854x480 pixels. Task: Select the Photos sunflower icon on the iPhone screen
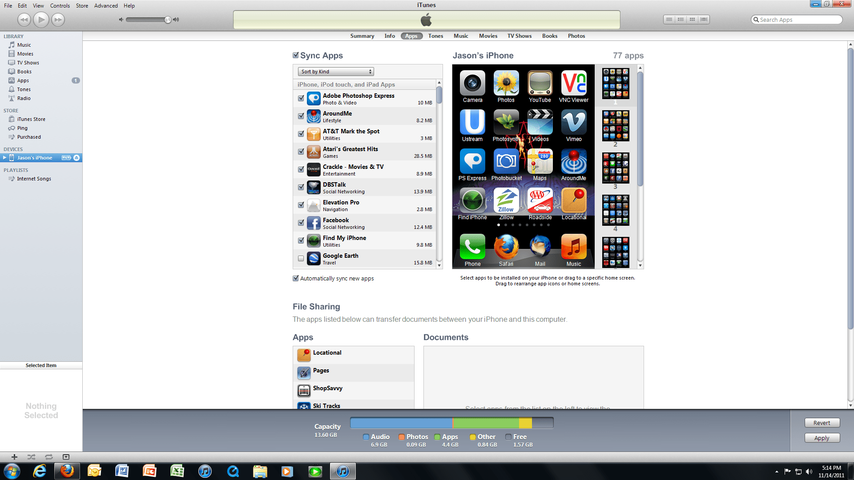click(x=506, y=83)
